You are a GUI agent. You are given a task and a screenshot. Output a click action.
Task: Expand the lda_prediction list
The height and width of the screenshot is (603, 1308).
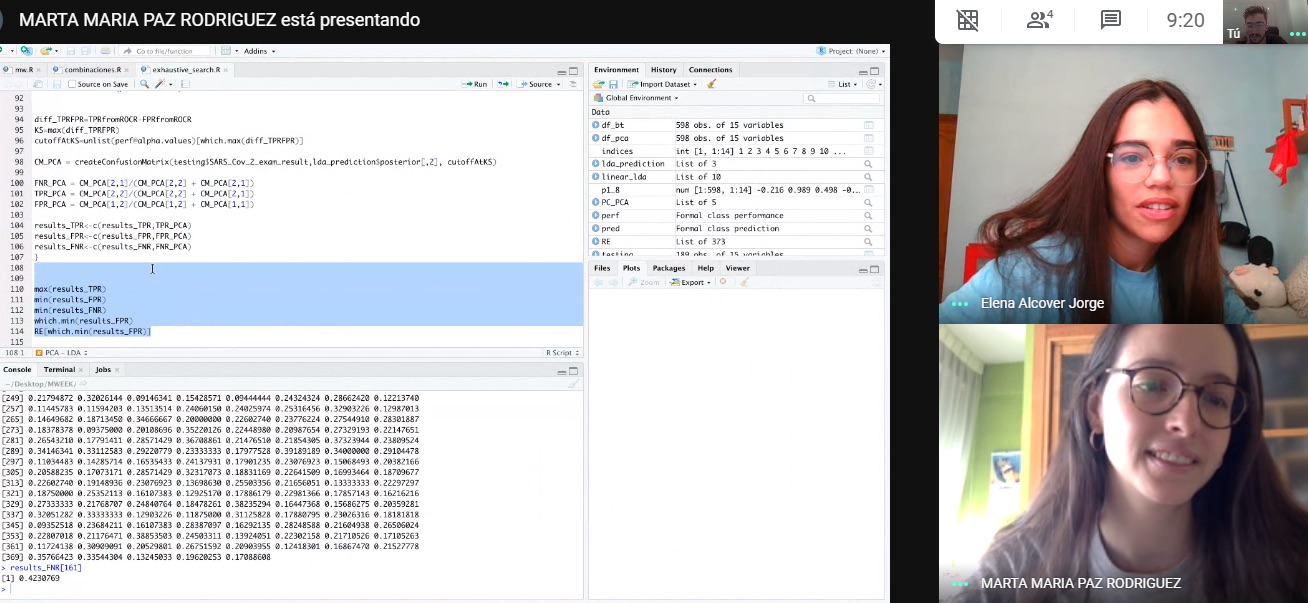tap(596, 164)
